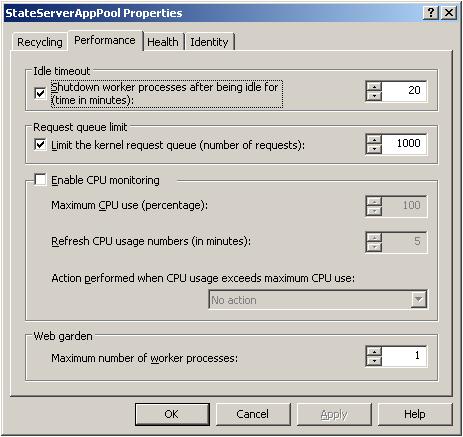
Task: Increase maximum worker processes with up arrow
Action: click(x=375, y=352)
